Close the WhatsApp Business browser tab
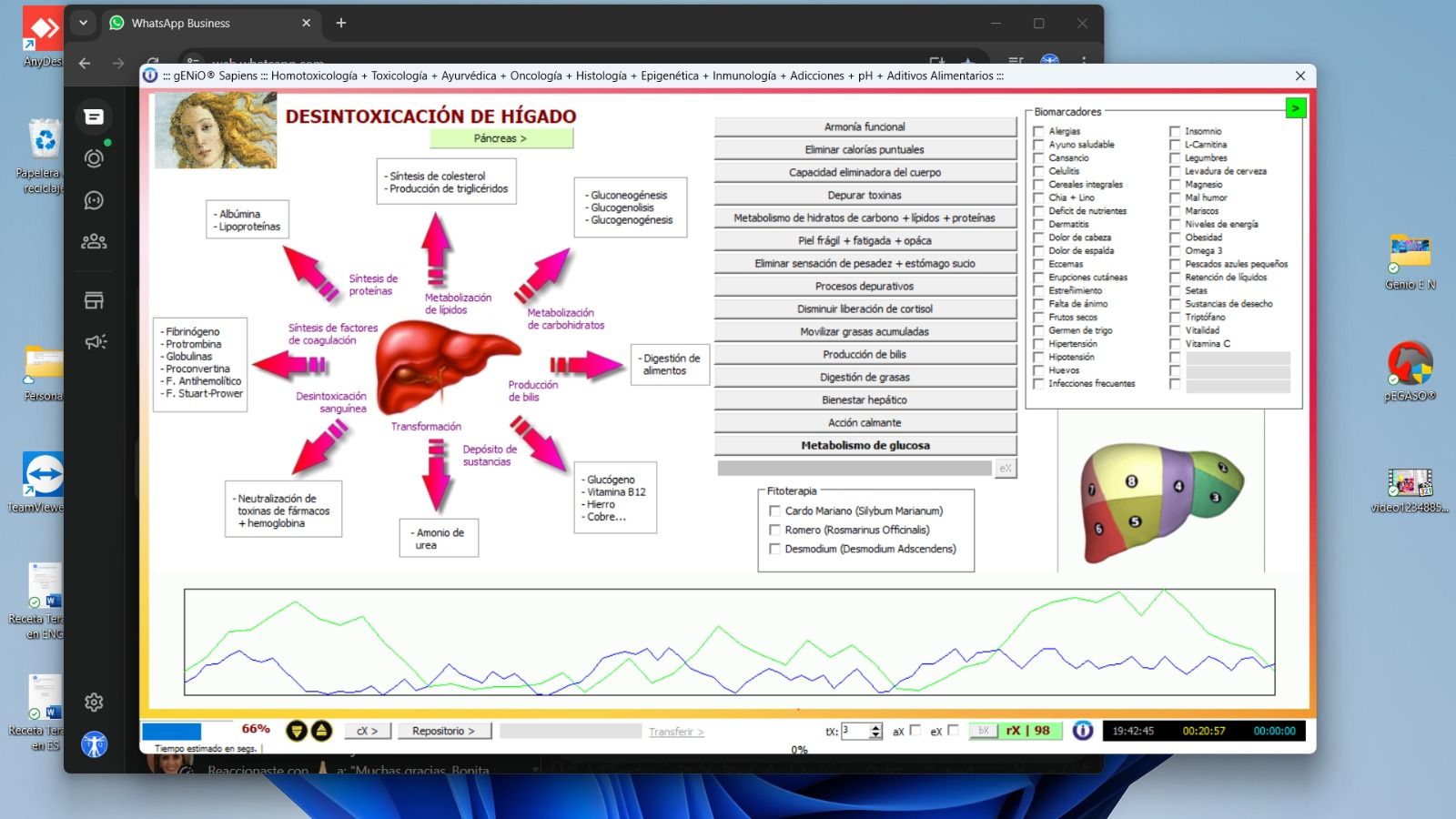Viewport: 1456px width, 819px height. 306,23
